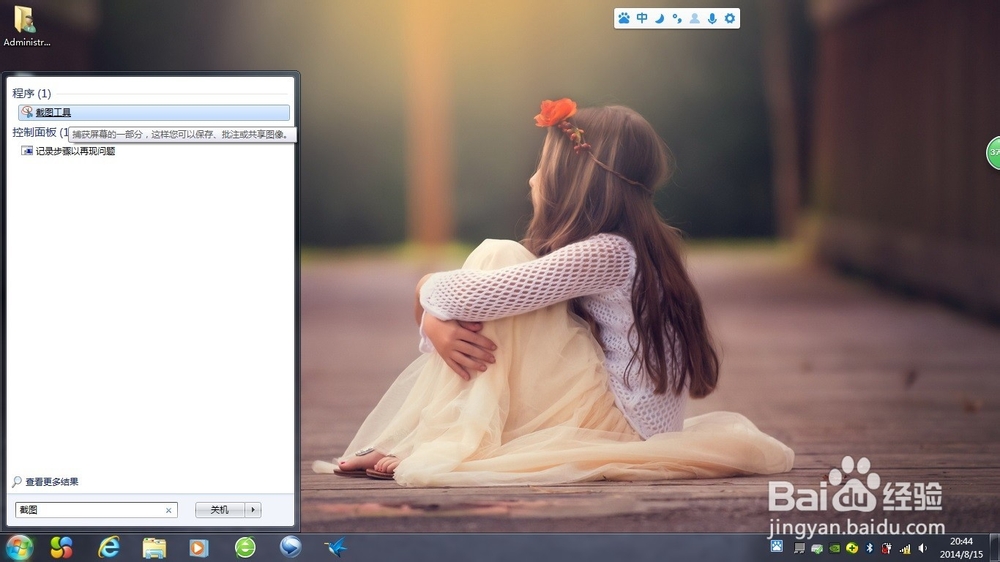This screenshot has width=1000, height=562.
Task: Click the Baidu paw tray icon
Action: (776, 547)
